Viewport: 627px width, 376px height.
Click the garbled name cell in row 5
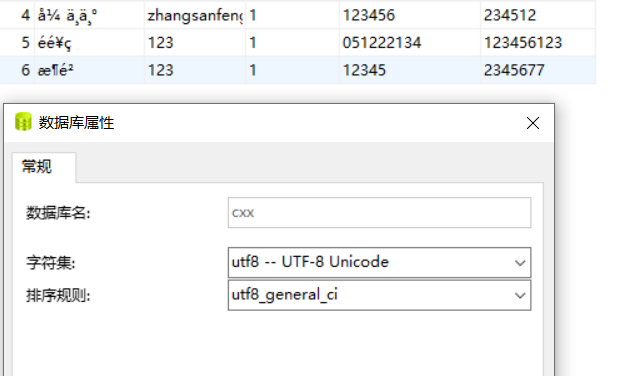[x=90, y=42]
